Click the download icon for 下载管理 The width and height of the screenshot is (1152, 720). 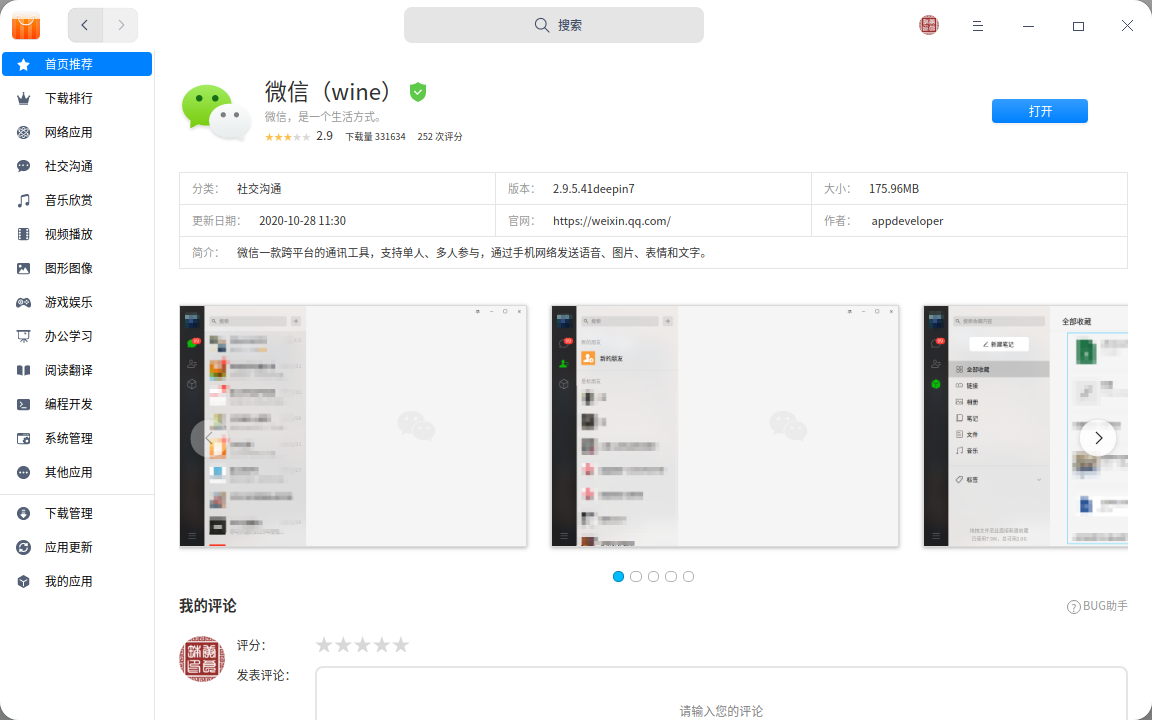[24, 514]
